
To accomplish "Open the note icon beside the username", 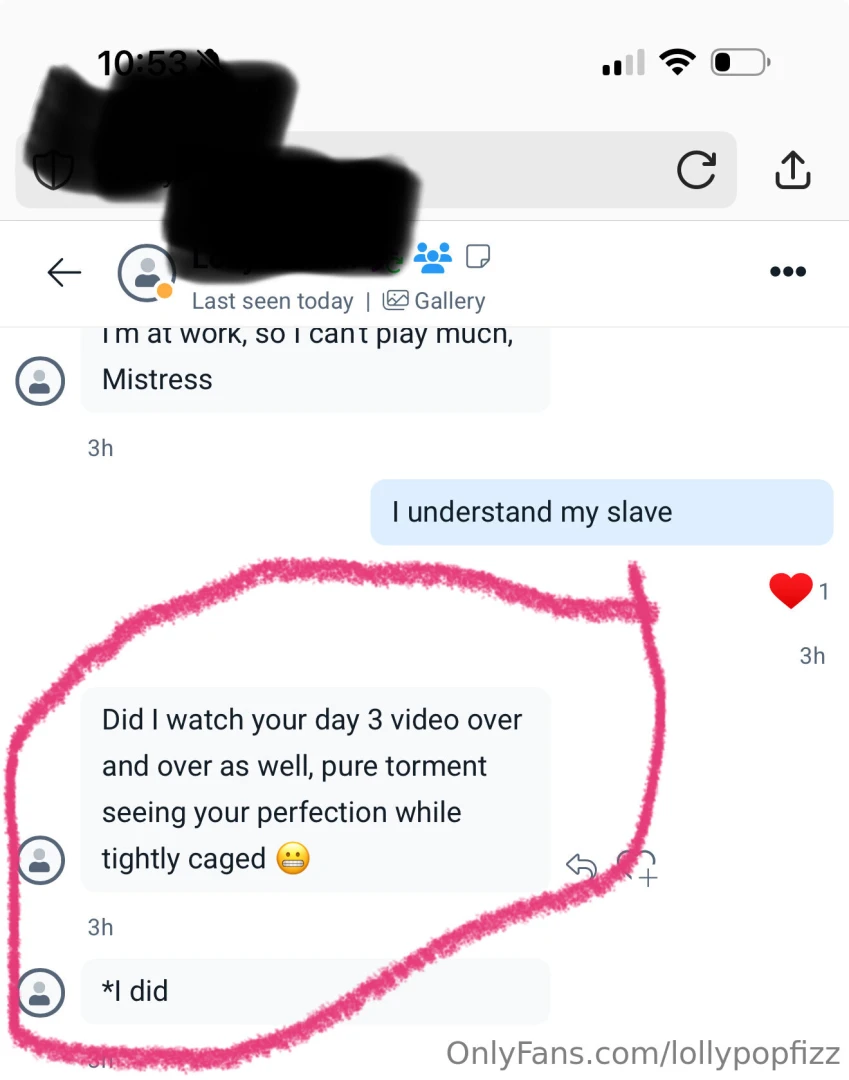I will [x=478, y=256].
